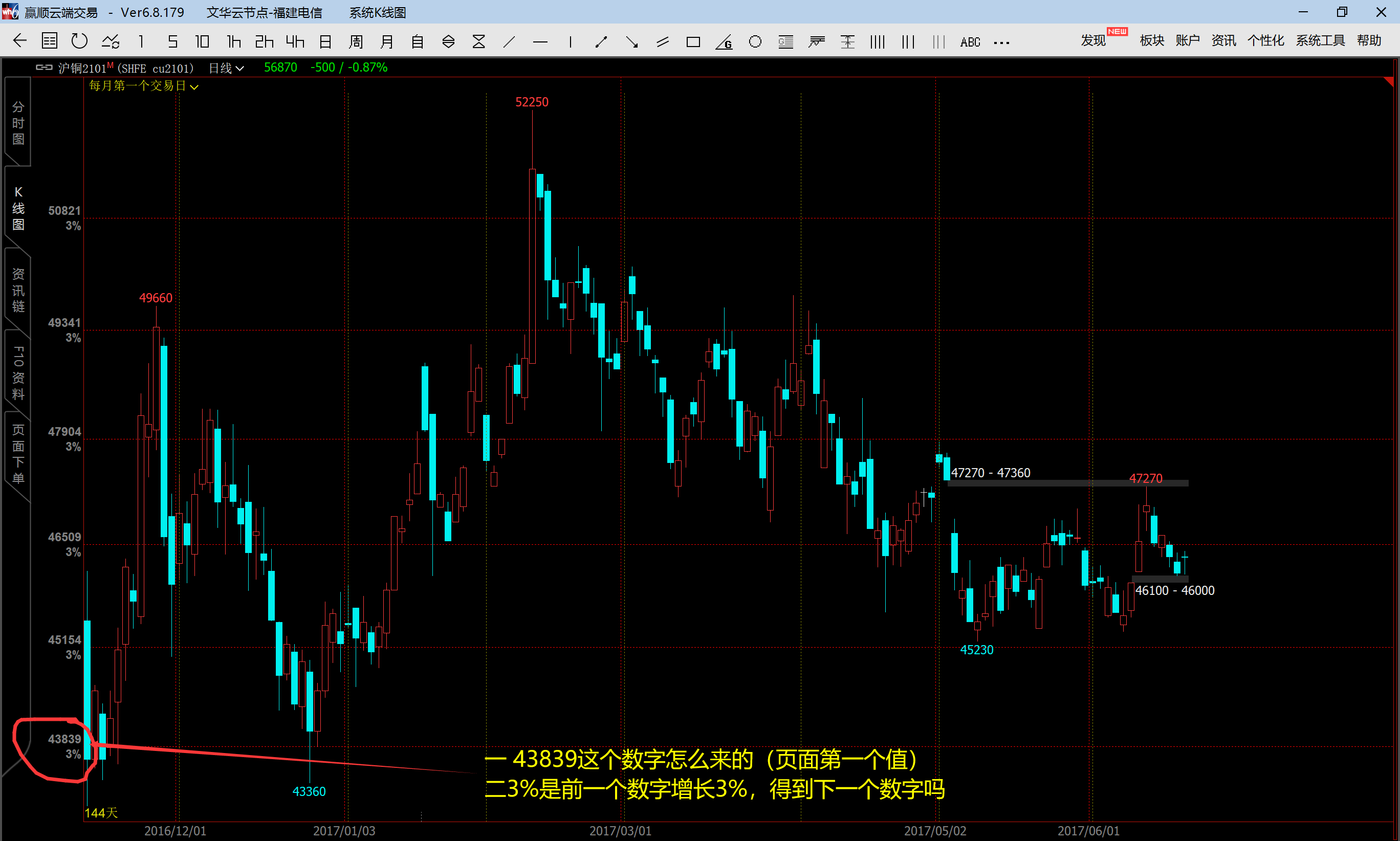Switch to 分时图 side tab
The height and width of the screenshot is (841, 1400).
pyautogui.click(x=18, y=123)
